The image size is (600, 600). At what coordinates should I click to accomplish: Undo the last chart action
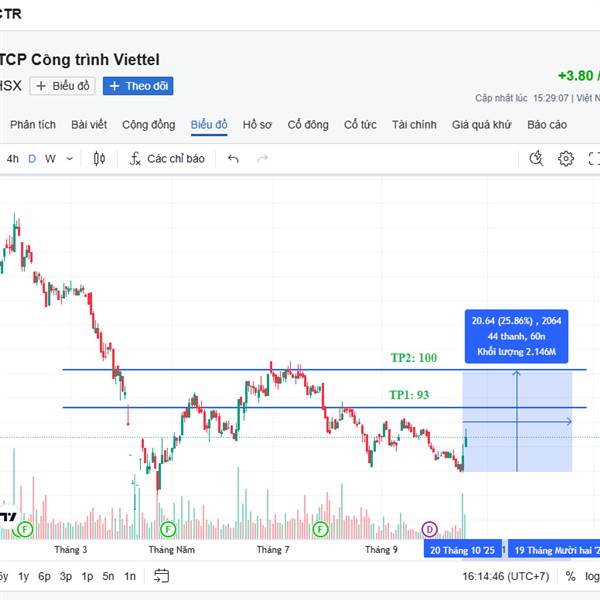233,158
